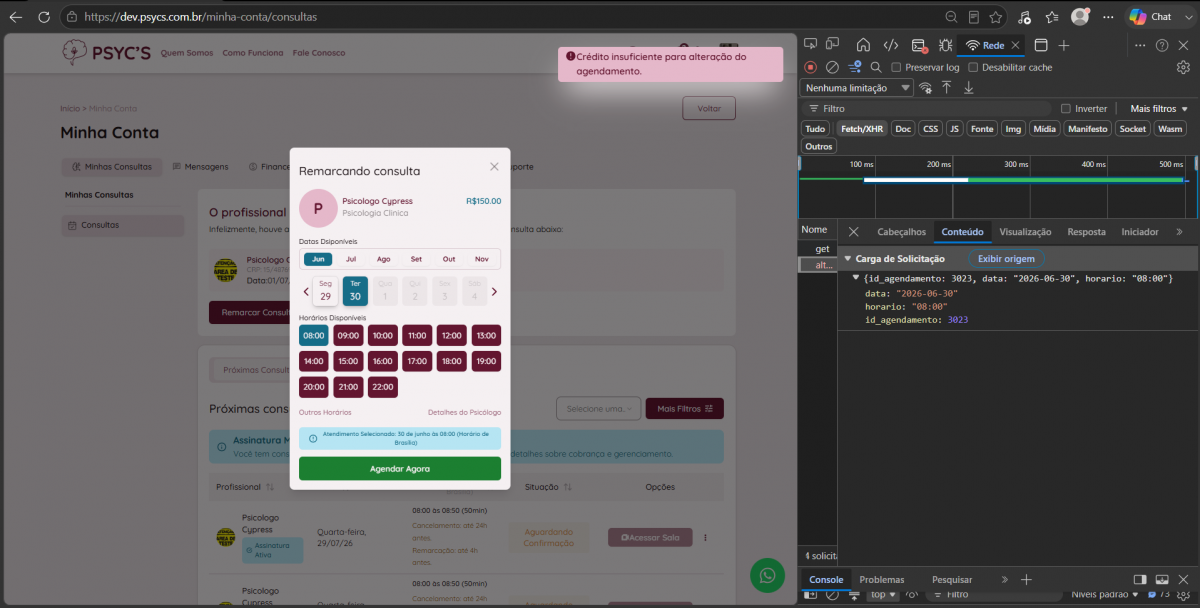
Task: Enable Desabilitar cache checkbox
Action: point(973,67)
